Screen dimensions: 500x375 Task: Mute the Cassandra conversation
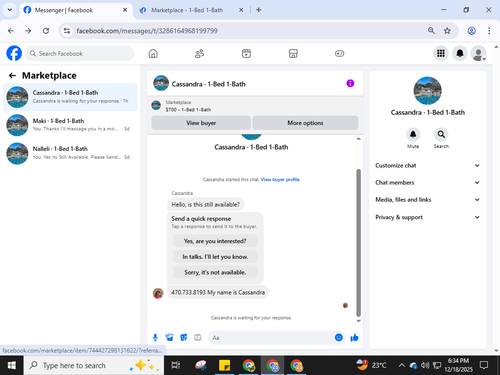coord(413,135)
